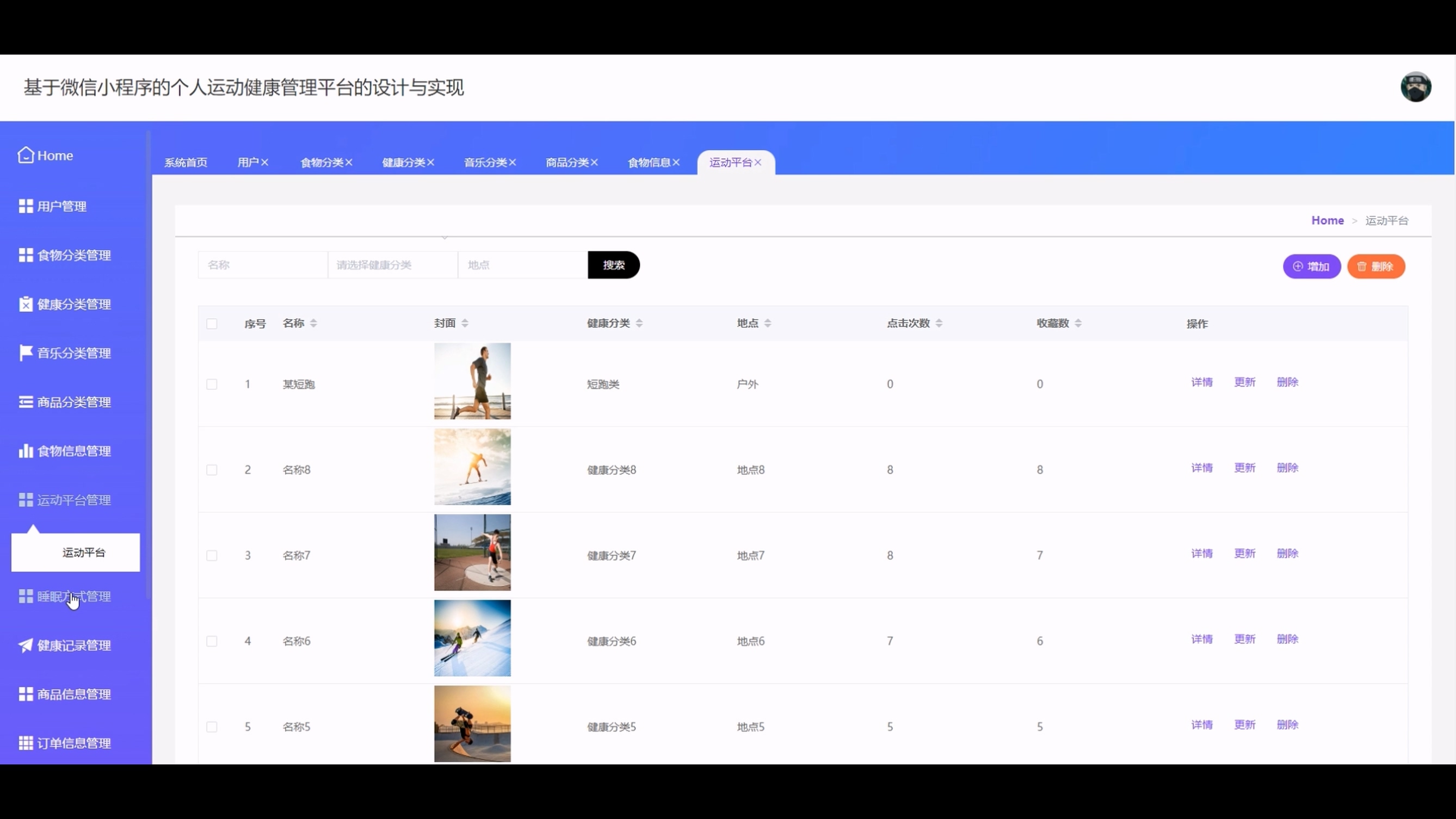Screen dimensions: 1456x819
Task: Switch to 用户 tab
Action: pyautogui.click(x=248, y=162)
